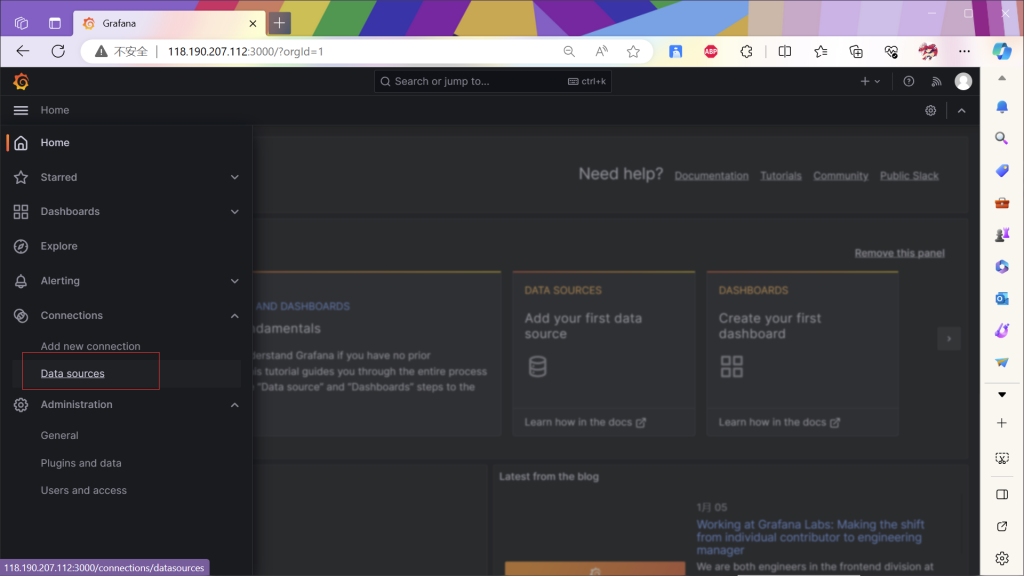This screenshot has height=576, width=1024.
Task: Go to next setup card arrow
Action: click(x=949, y=339)
